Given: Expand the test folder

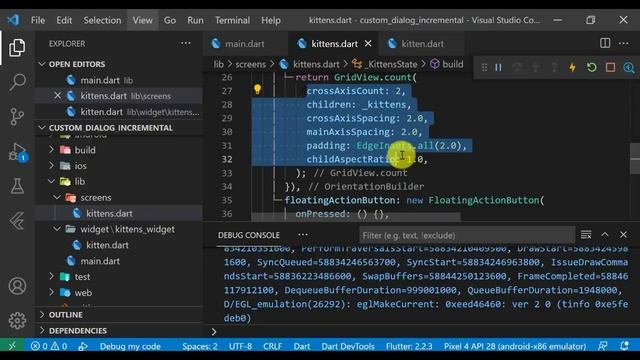Looking at the screenshot, I should [x=82, y=277].
